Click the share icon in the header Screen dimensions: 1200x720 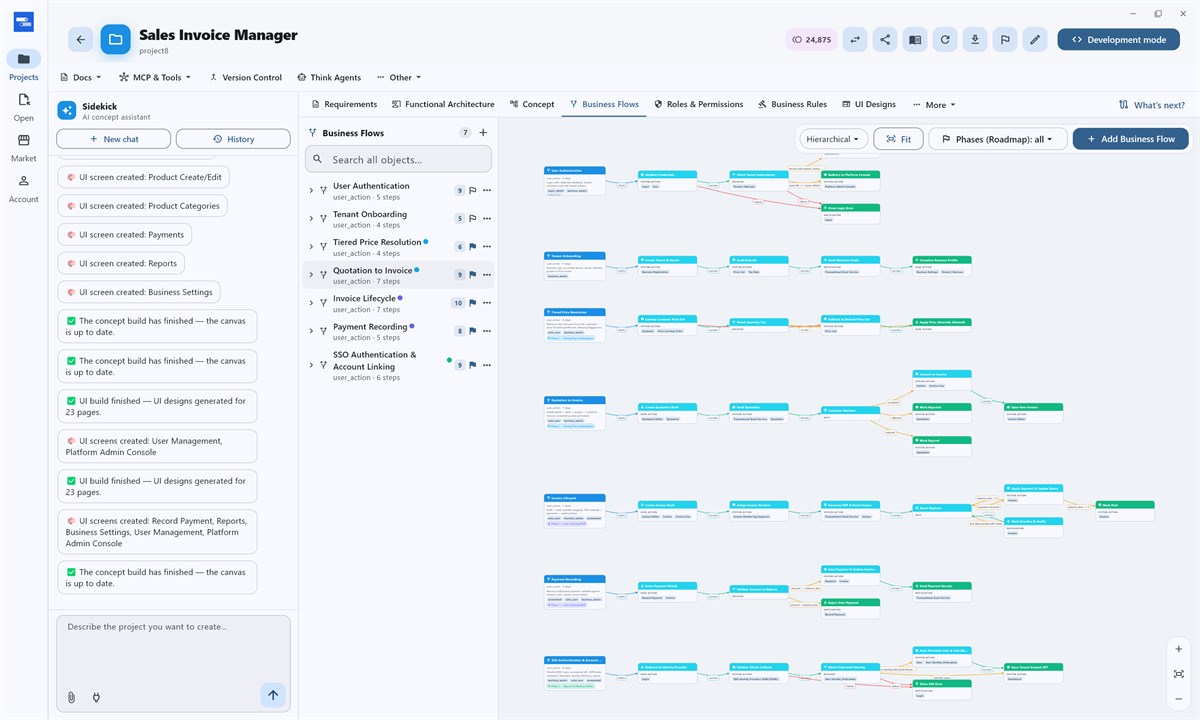[885, 40]
